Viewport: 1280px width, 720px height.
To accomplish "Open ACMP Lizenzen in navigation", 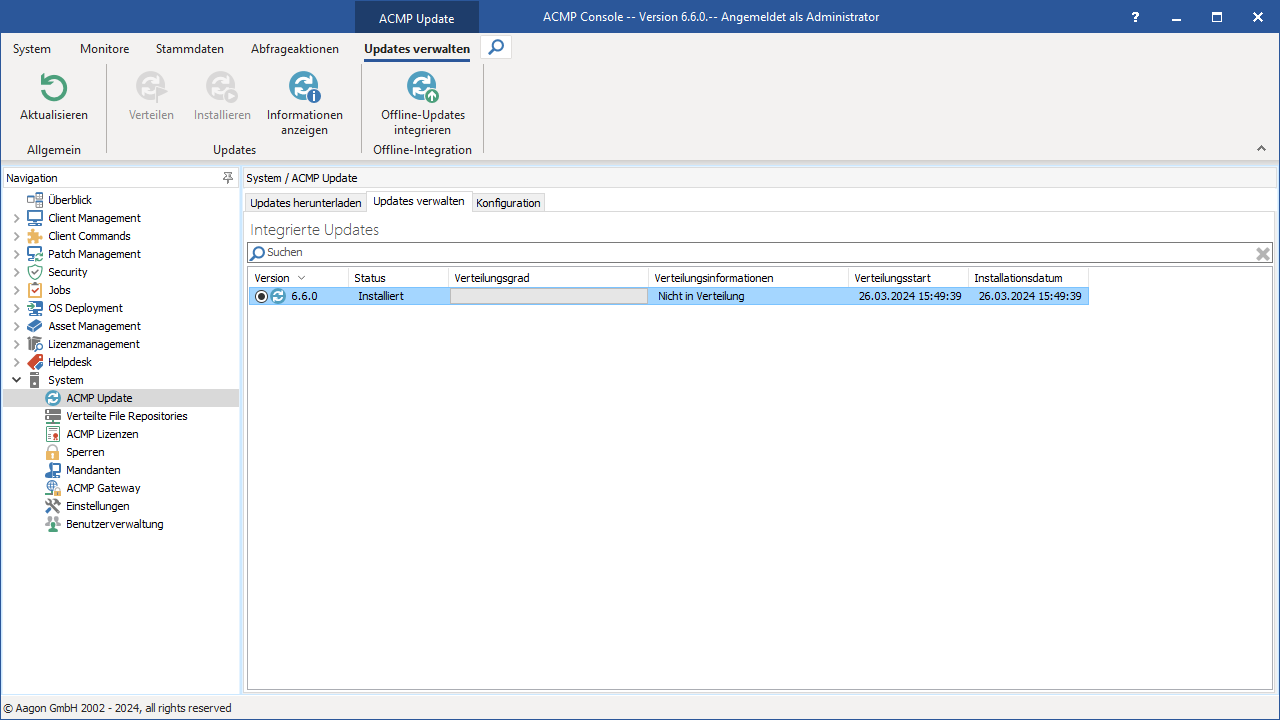I will 102,434.
